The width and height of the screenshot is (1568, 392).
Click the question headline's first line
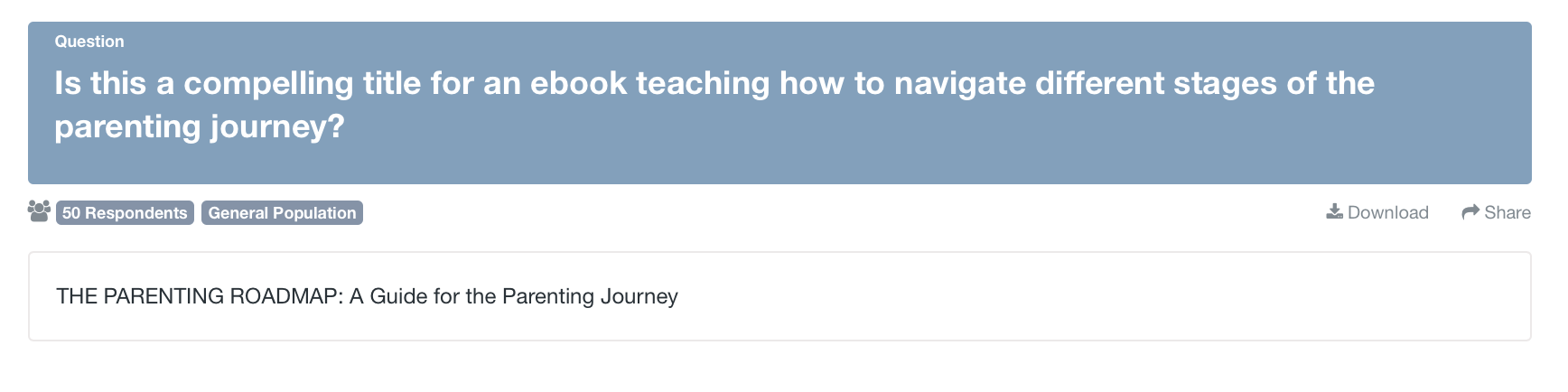coord(714,83)
